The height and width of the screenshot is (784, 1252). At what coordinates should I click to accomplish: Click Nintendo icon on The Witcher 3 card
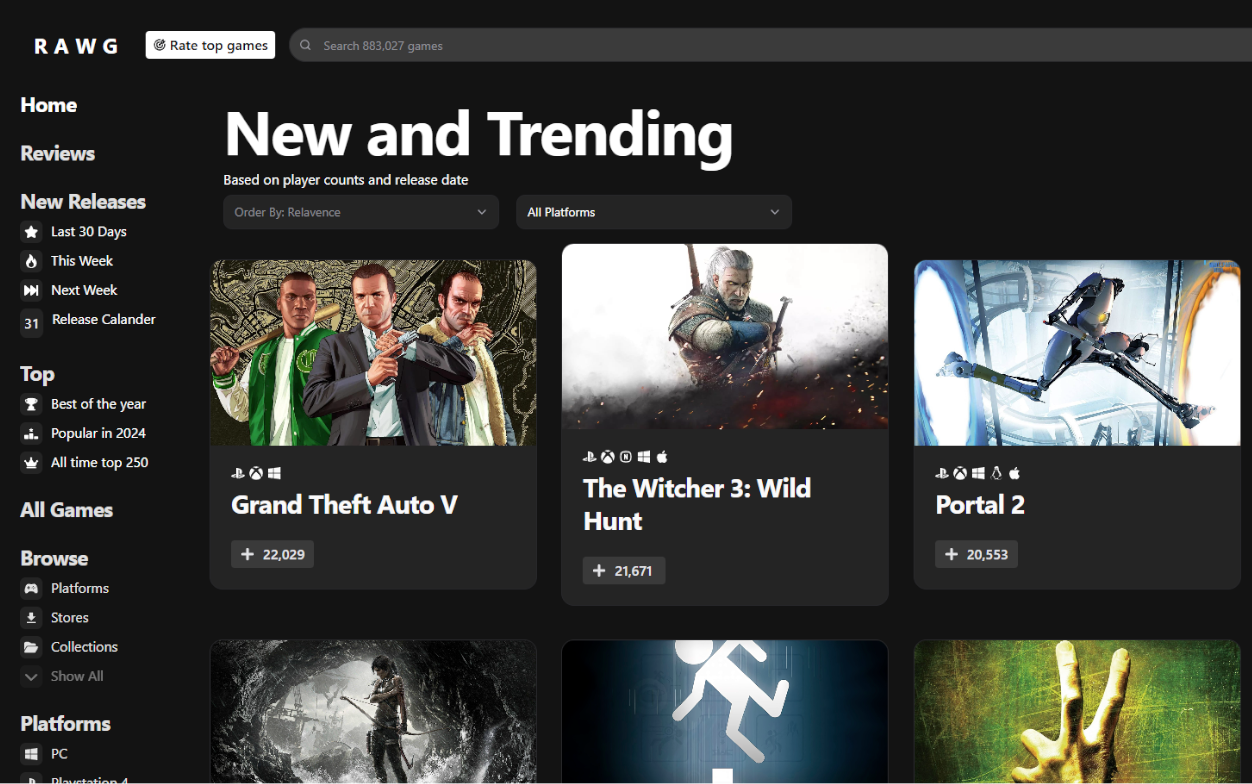tap(626, 457)
